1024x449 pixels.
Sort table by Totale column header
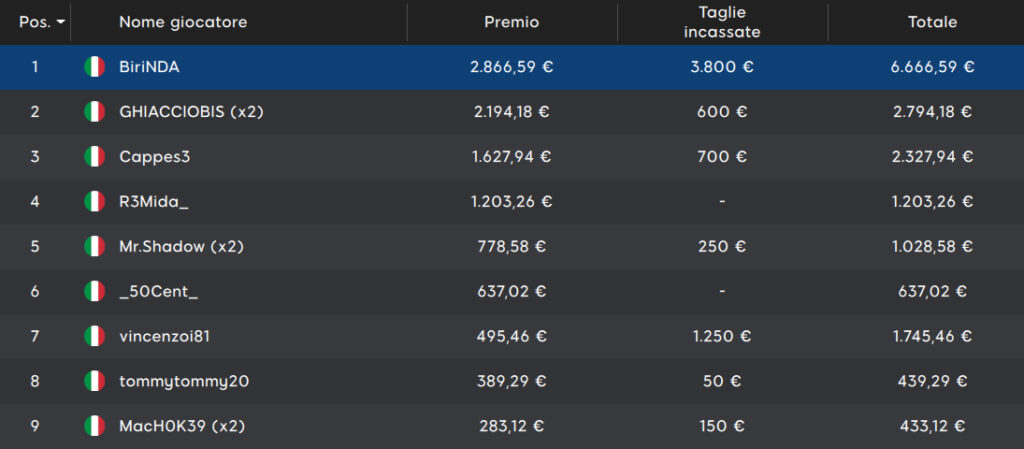tap(933, 22)
